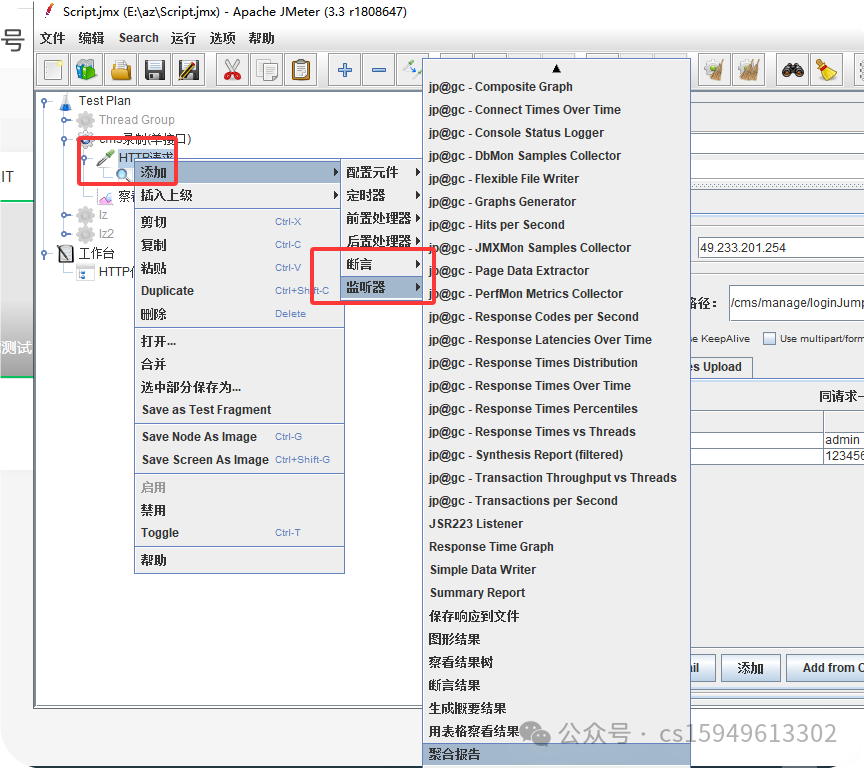Open the 选项 menu
The height and width of the screenshot is (768, 864).
222,38
